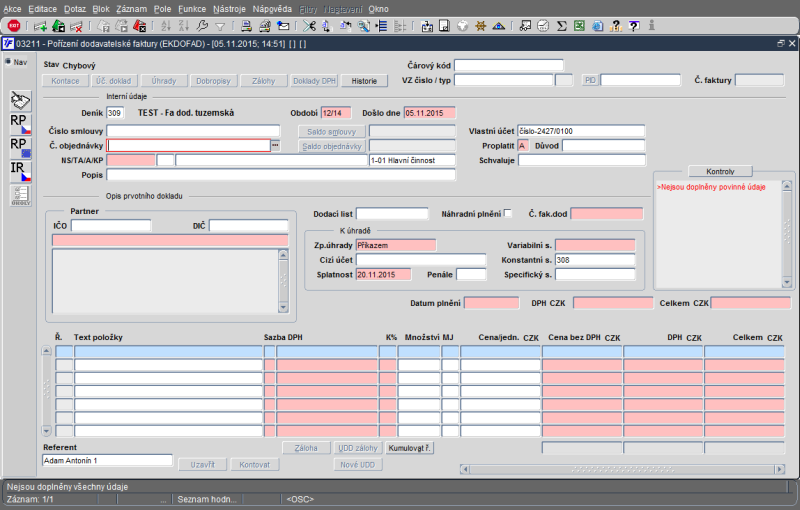Select the Nav radio button
Screen dimensions: 800x510
pyautogui.click(x=7, y=62)
